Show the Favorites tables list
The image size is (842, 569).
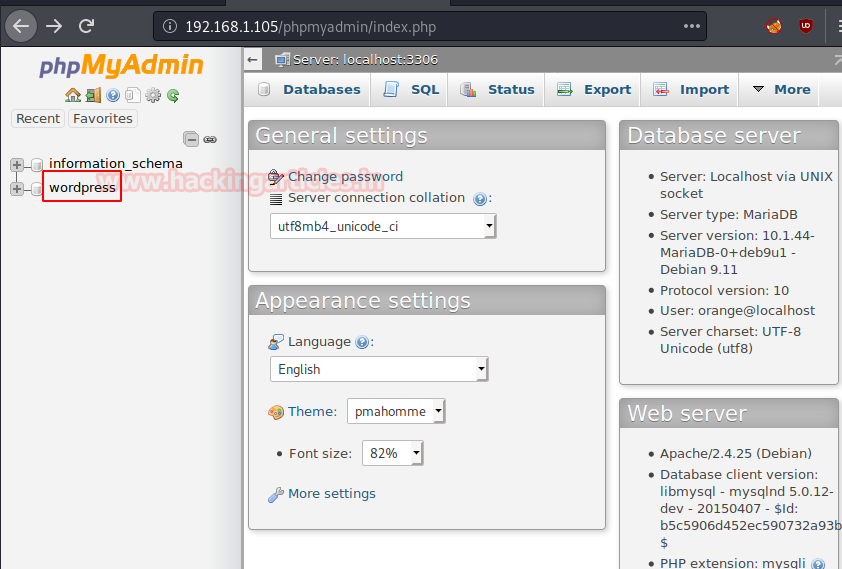(x=103, y=118)
